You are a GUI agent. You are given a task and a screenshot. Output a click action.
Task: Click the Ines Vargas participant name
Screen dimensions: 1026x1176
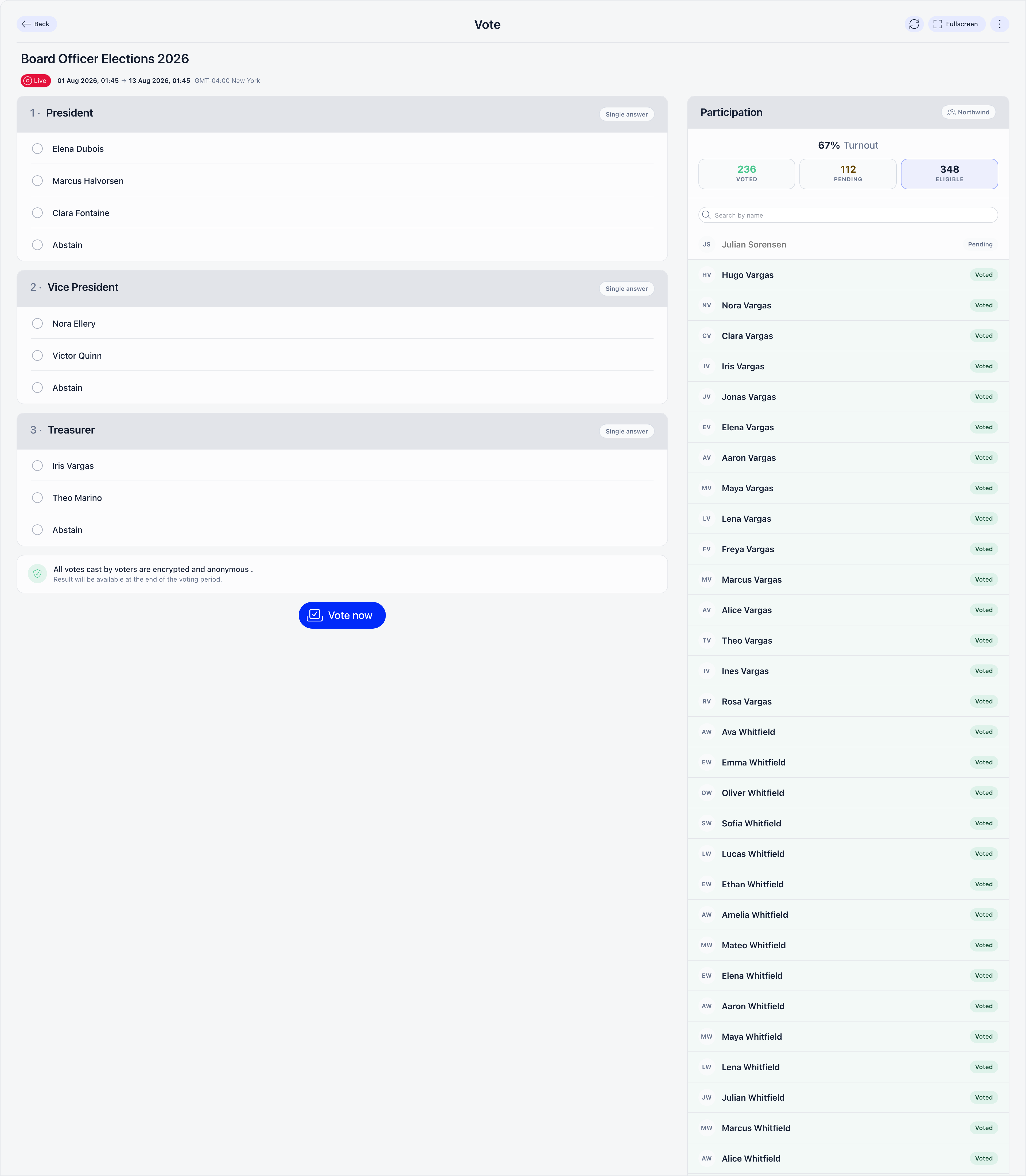click(745, 671)
